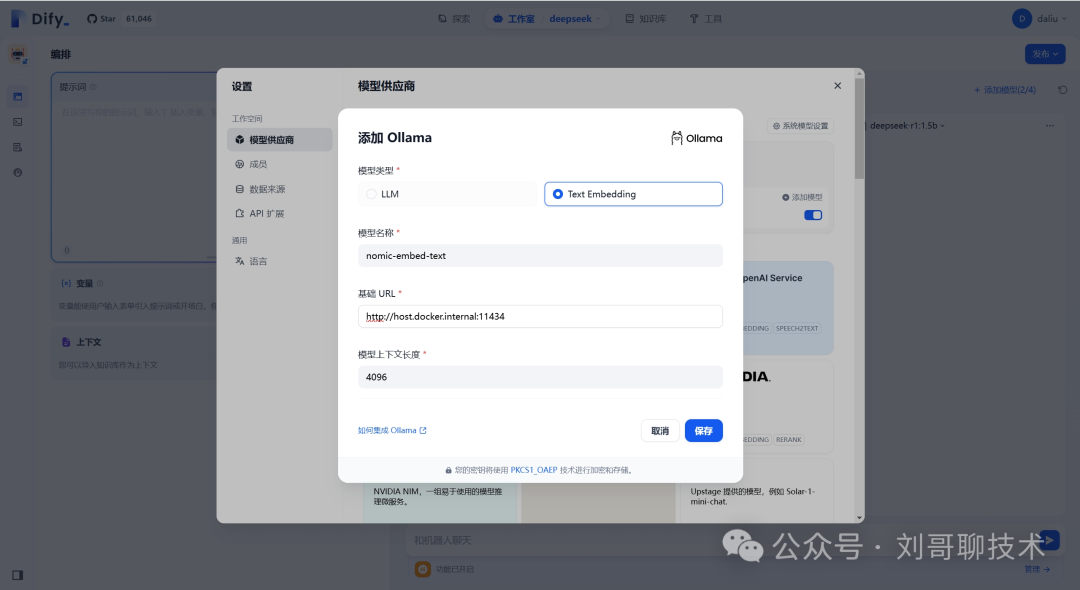Toggle the sidebar collapse icon at bottom
The image size is (1080, 590).
tap(18, 575)
